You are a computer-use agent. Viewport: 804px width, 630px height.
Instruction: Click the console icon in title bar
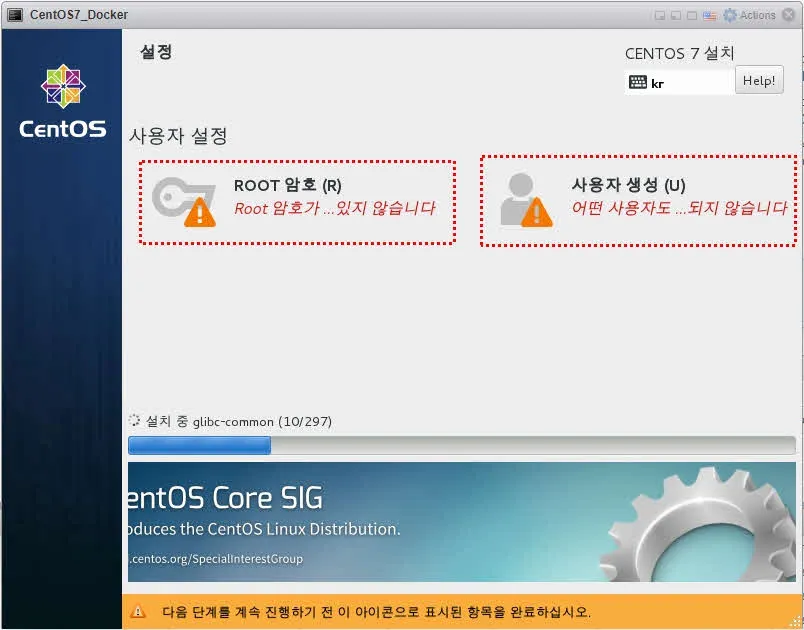coord(15,15)
